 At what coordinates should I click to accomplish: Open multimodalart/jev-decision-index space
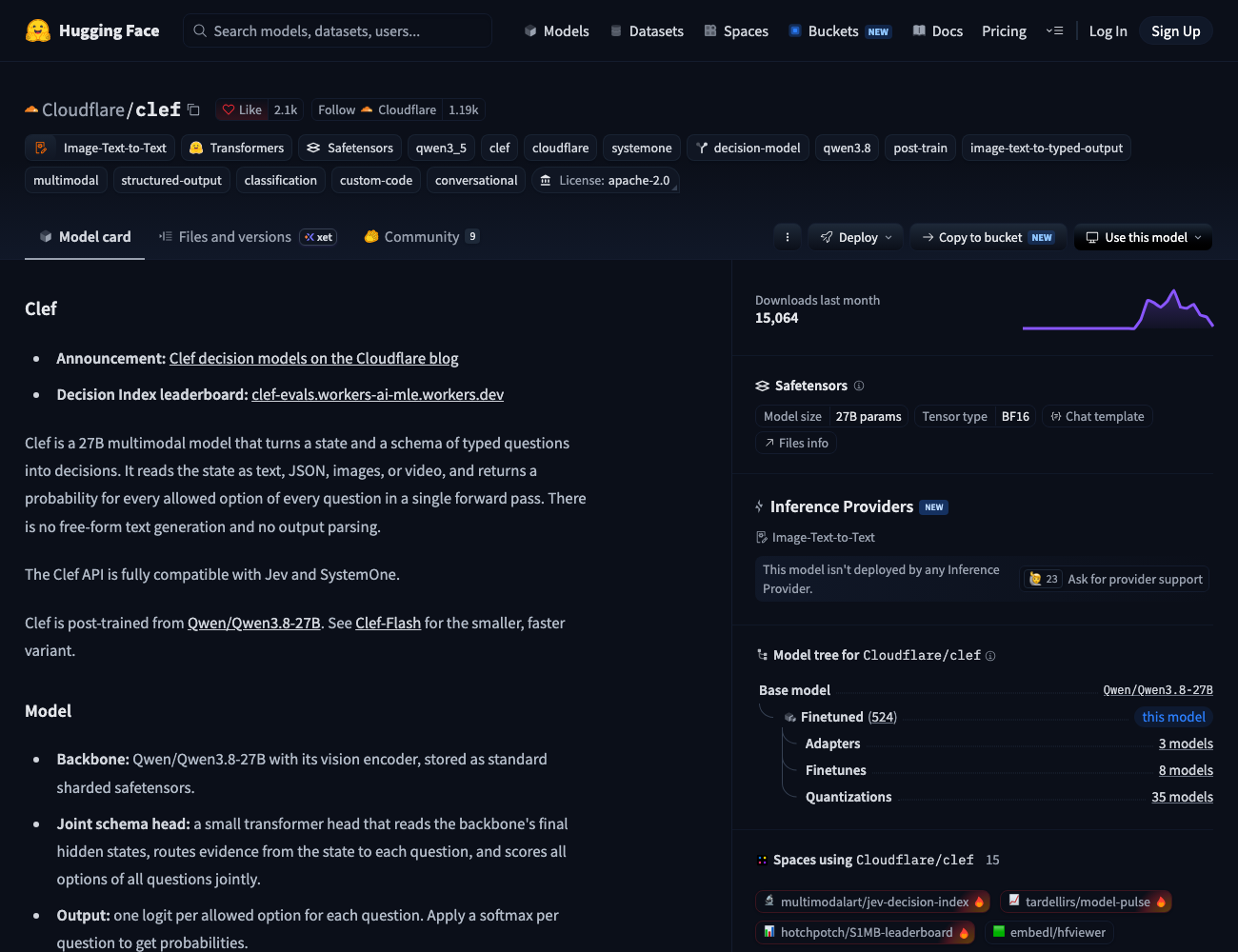tap(873, 902)
